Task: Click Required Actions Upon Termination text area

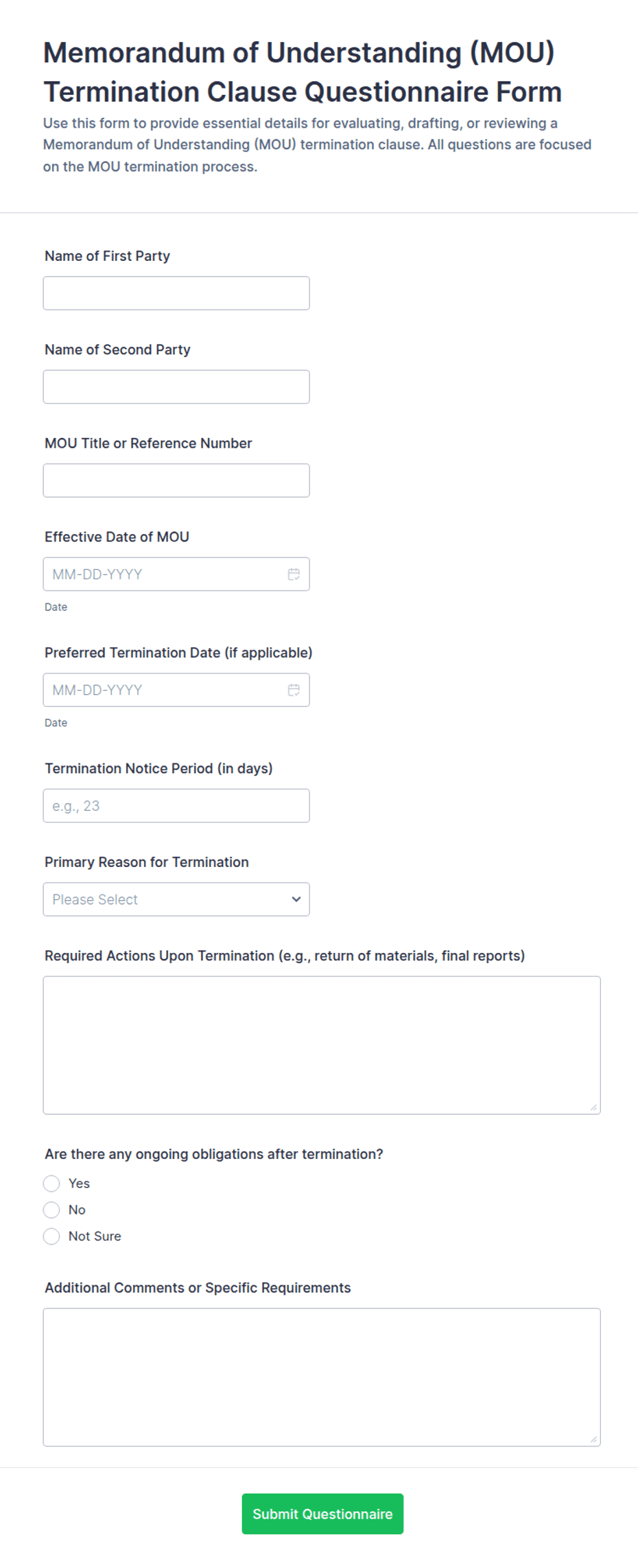Action: tap(322, 1045)
